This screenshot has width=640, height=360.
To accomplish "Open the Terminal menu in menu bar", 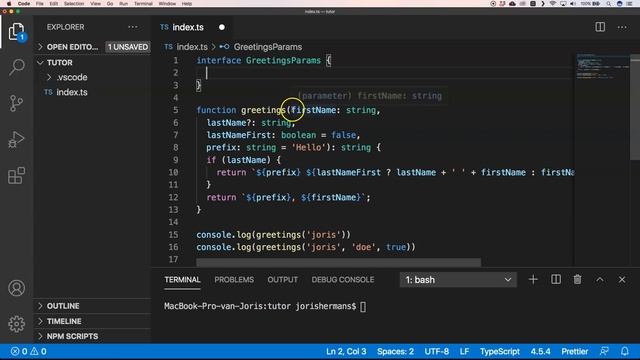I will (143, 4).
